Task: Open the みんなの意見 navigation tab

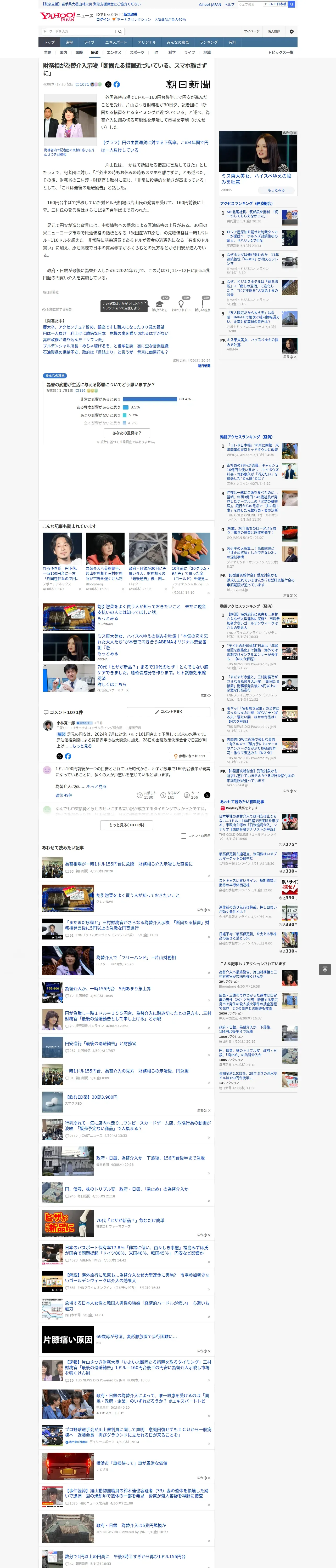Action: [178, 43]
